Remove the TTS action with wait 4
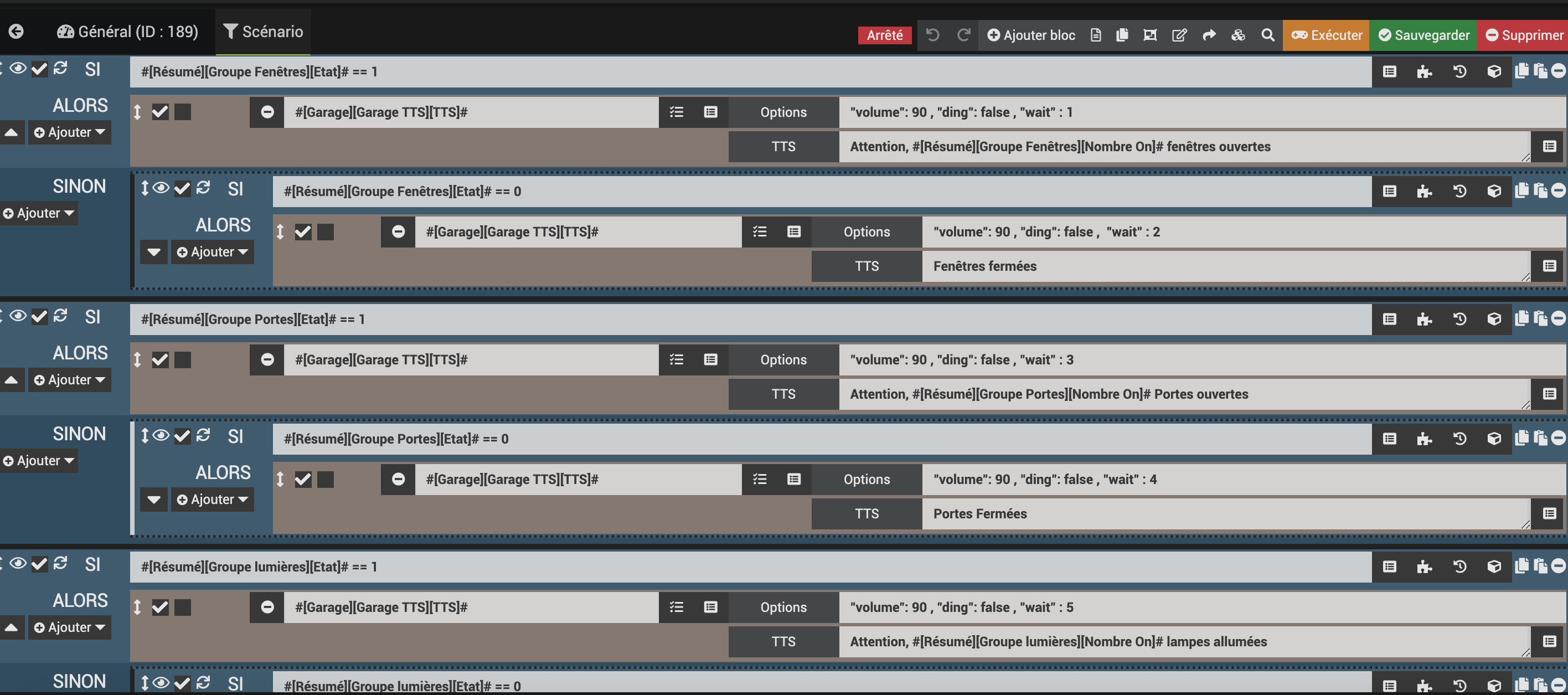 398,480
